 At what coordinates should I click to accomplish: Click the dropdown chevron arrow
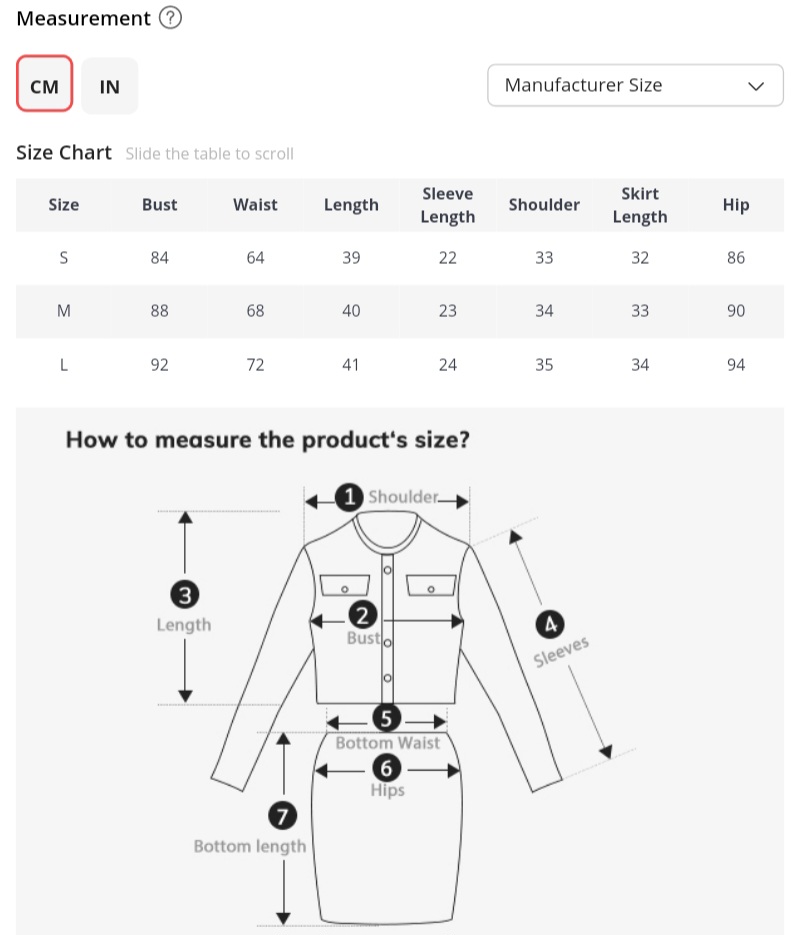tap(756, 86)
